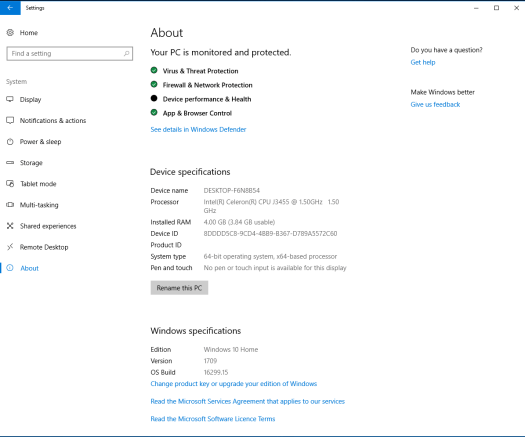Click the Shared experiences icon
Viewport: 525px width, 437px height.
click(10, 226)
